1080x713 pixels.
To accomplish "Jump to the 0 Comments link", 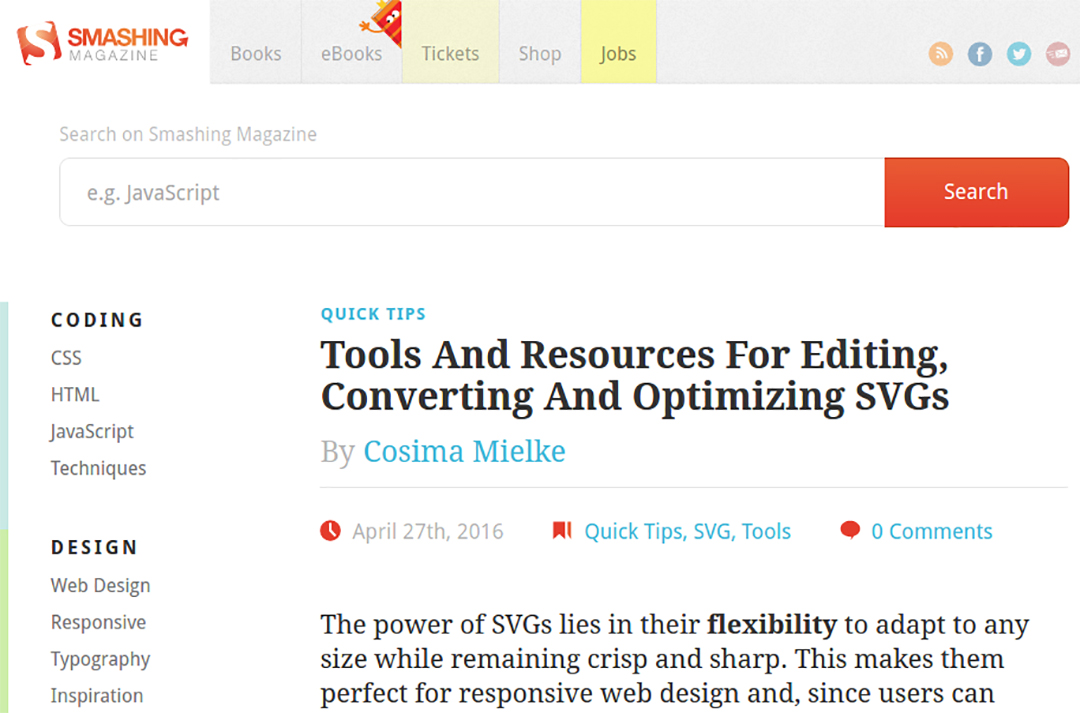I will (x=932, y=532).
